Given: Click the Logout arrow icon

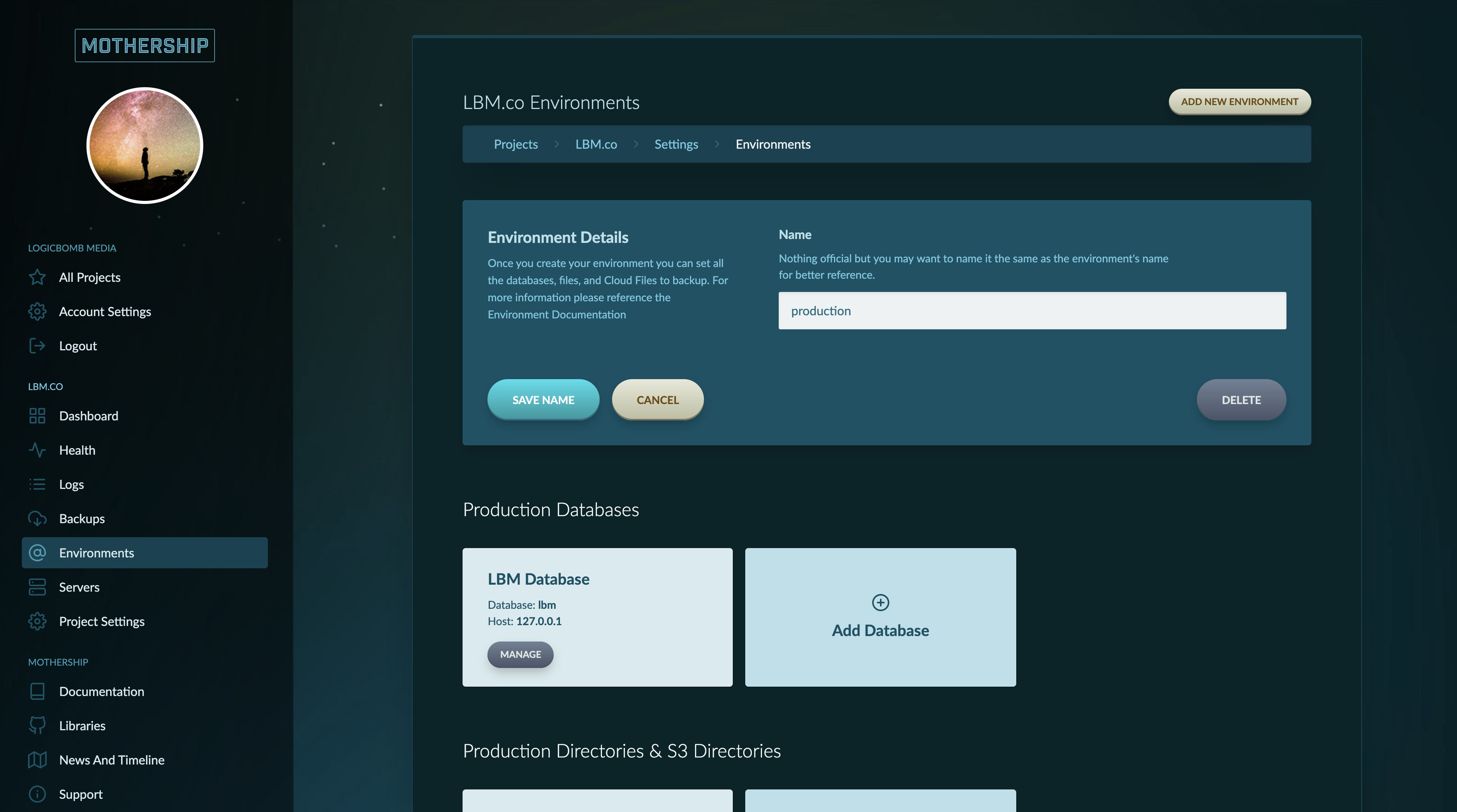Looking at the screenshot, I should pyautogui.click(x=37, y=346).
